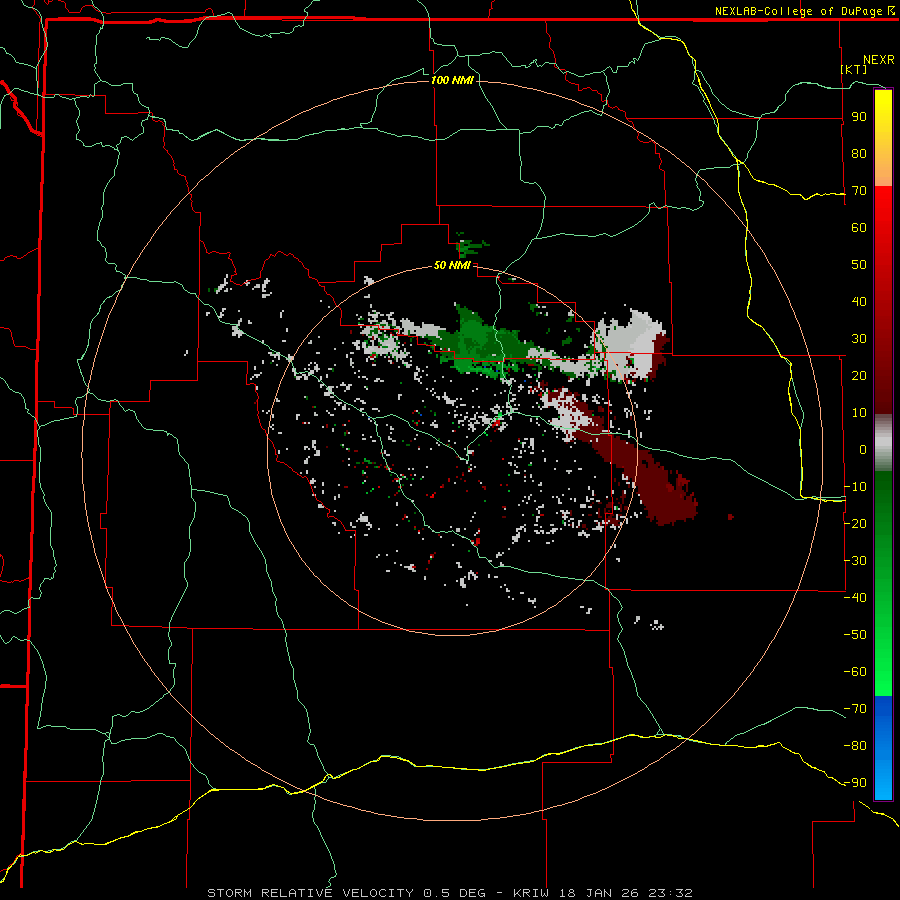Click the 20 value on velocity scale

point(859,375)
